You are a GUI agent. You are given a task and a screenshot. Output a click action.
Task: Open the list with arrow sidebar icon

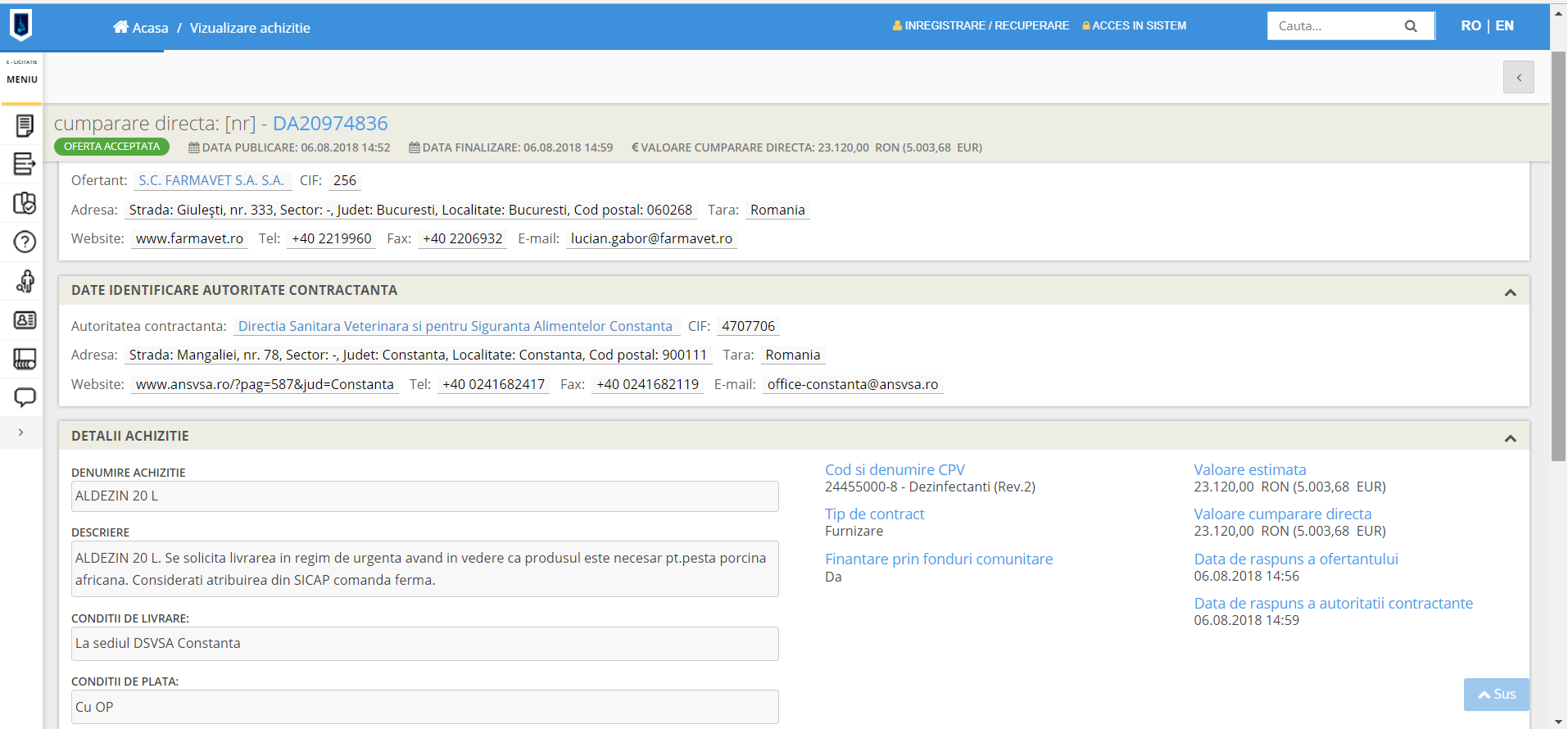pos(25,164)
